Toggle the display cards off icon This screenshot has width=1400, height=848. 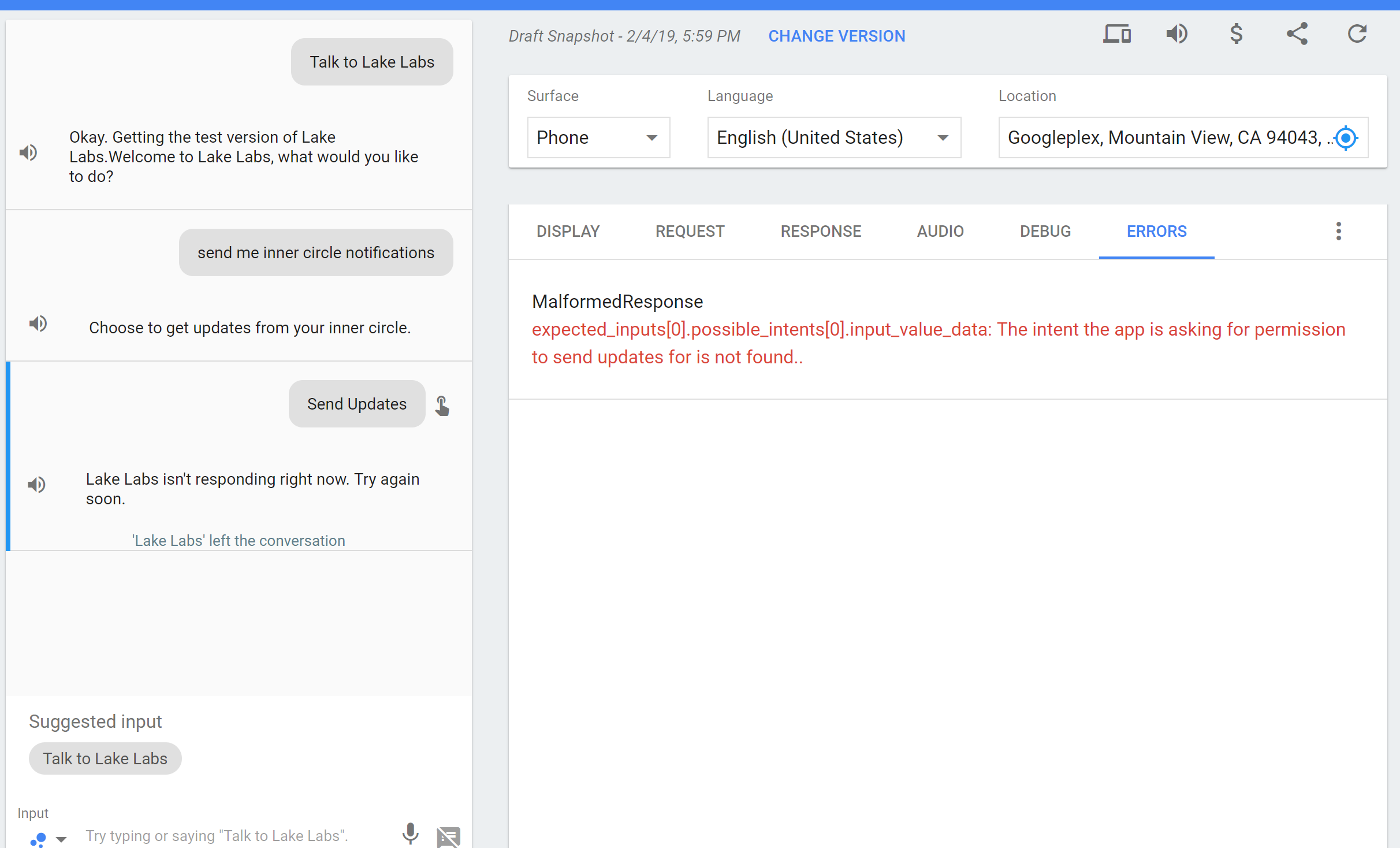click(x=448, y=836)
